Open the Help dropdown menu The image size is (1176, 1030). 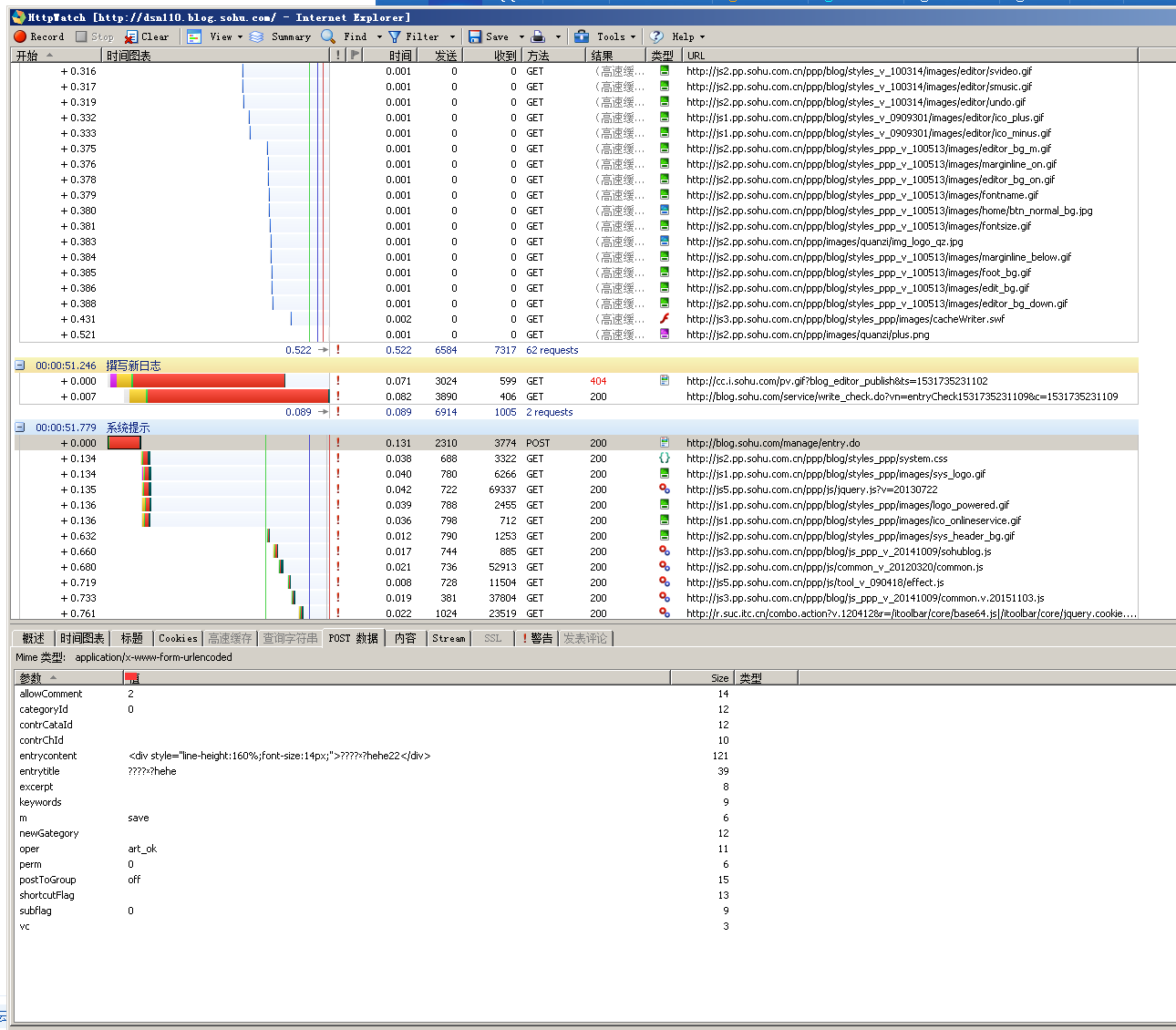coord(688,37)
